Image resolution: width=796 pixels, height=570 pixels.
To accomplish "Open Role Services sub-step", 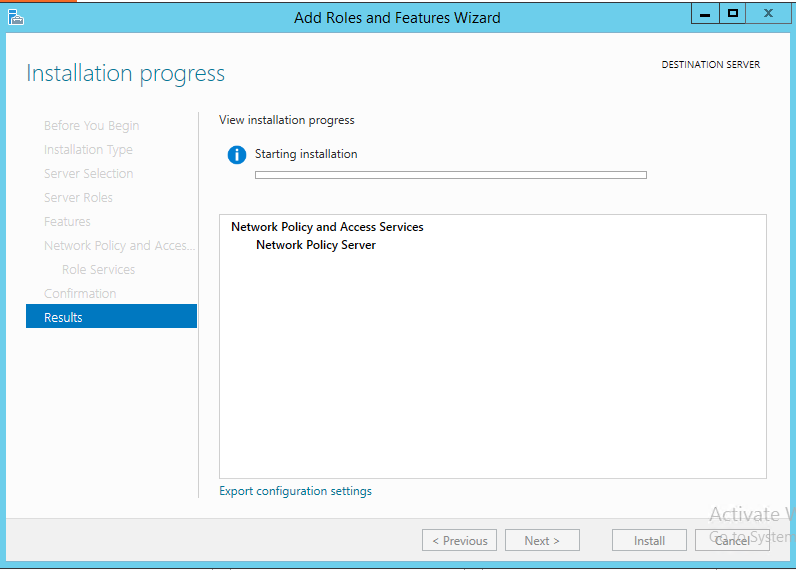I will click(x=98, y=270).
